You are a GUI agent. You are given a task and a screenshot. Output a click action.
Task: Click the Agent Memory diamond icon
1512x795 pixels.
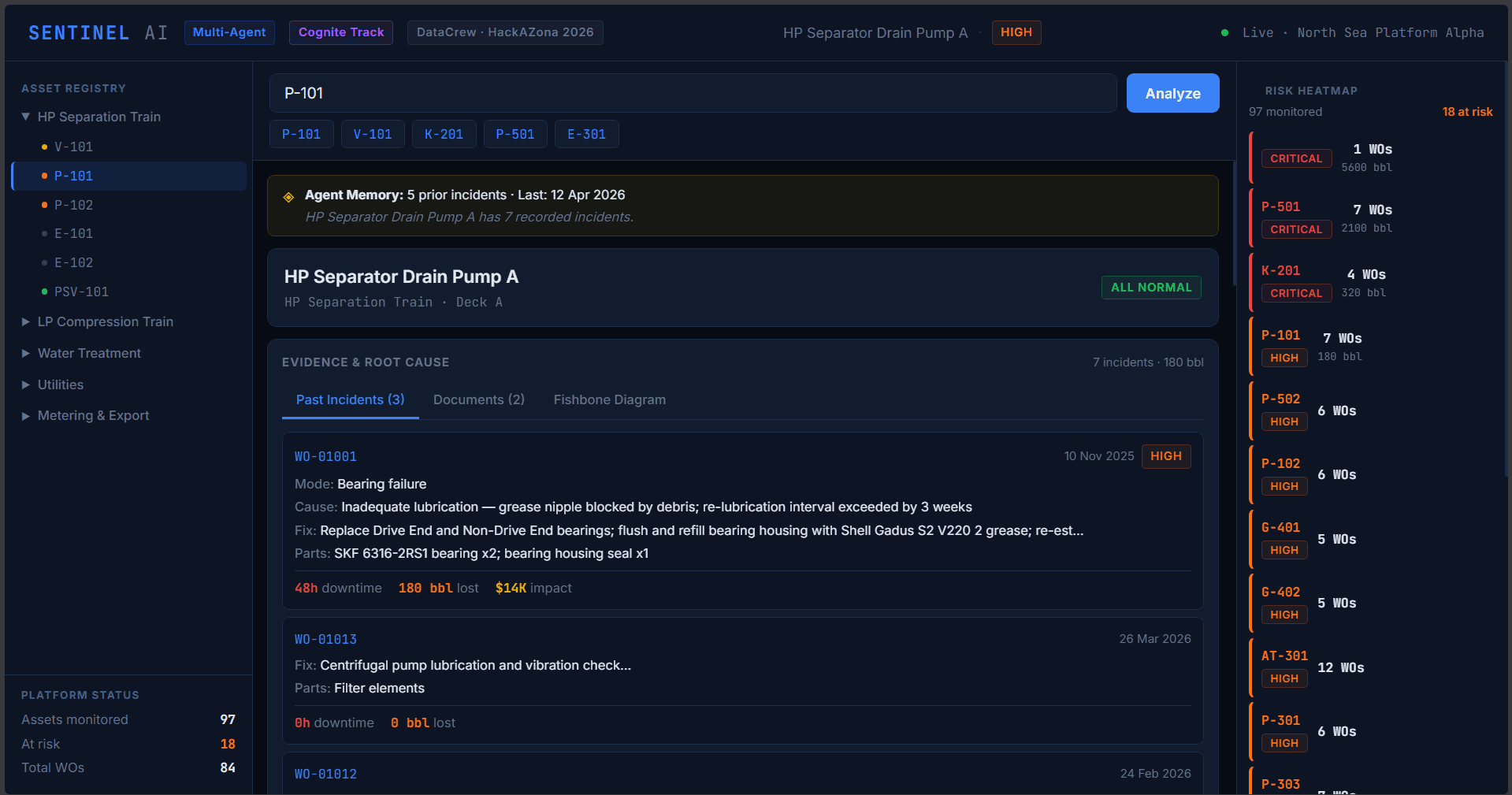[288, 197]
